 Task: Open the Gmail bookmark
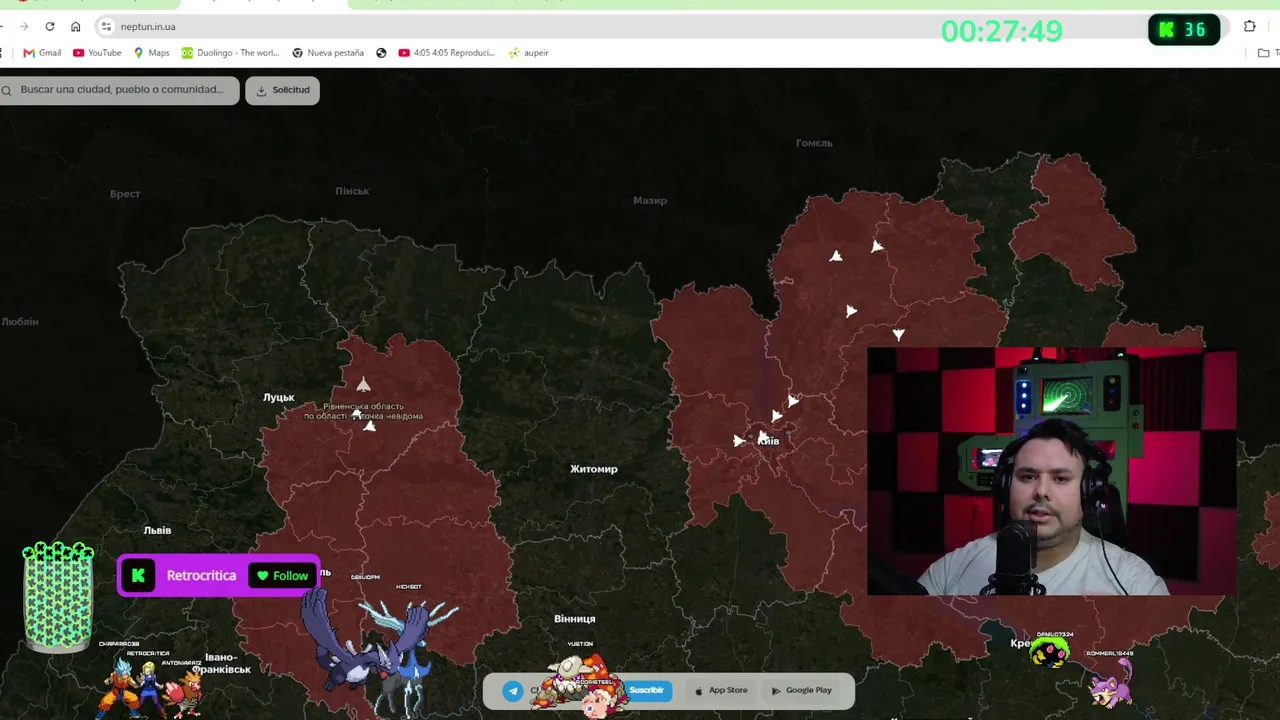pos(42,53)
